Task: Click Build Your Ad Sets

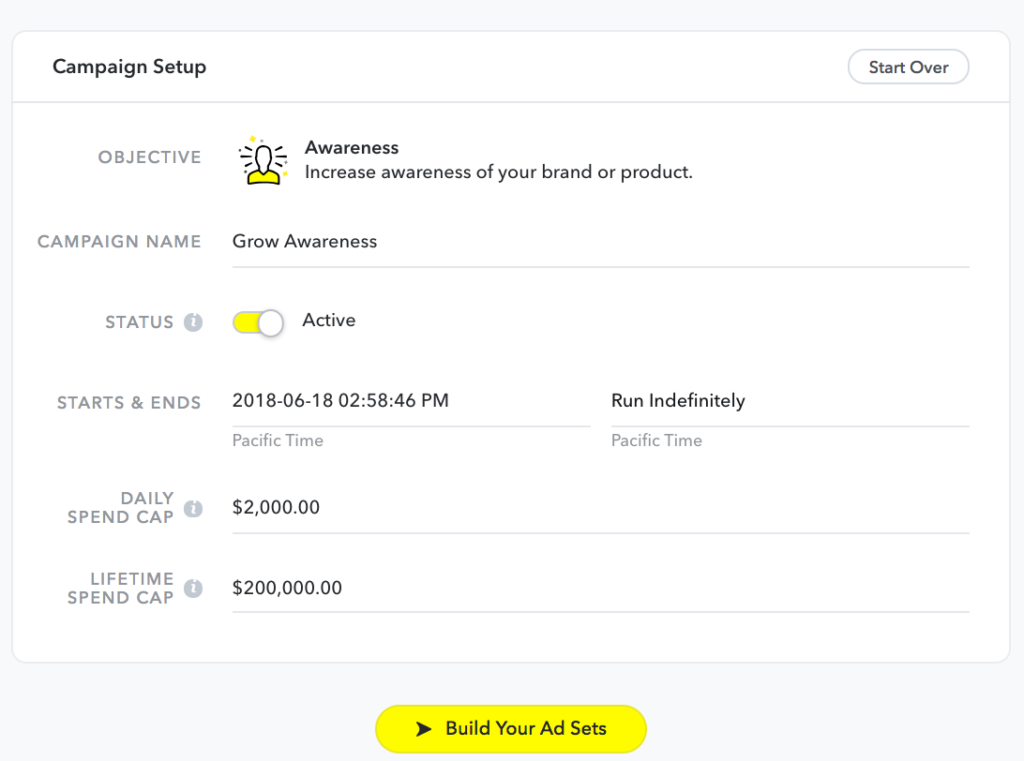Action: [x=511, y=729]
